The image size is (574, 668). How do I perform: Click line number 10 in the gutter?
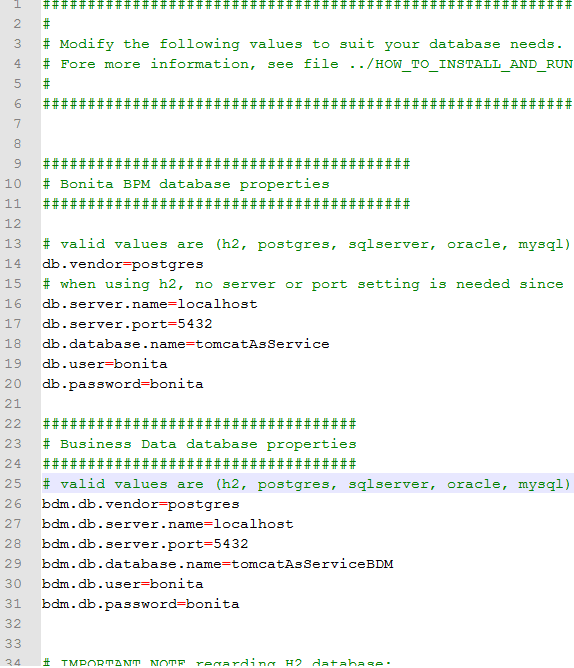click(x=13, y=184)
